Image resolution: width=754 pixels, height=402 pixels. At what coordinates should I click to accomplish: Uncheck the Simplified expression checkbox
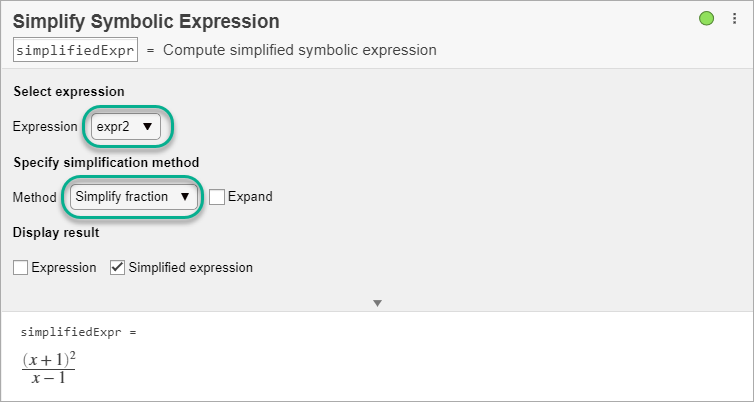click(117, 268)
